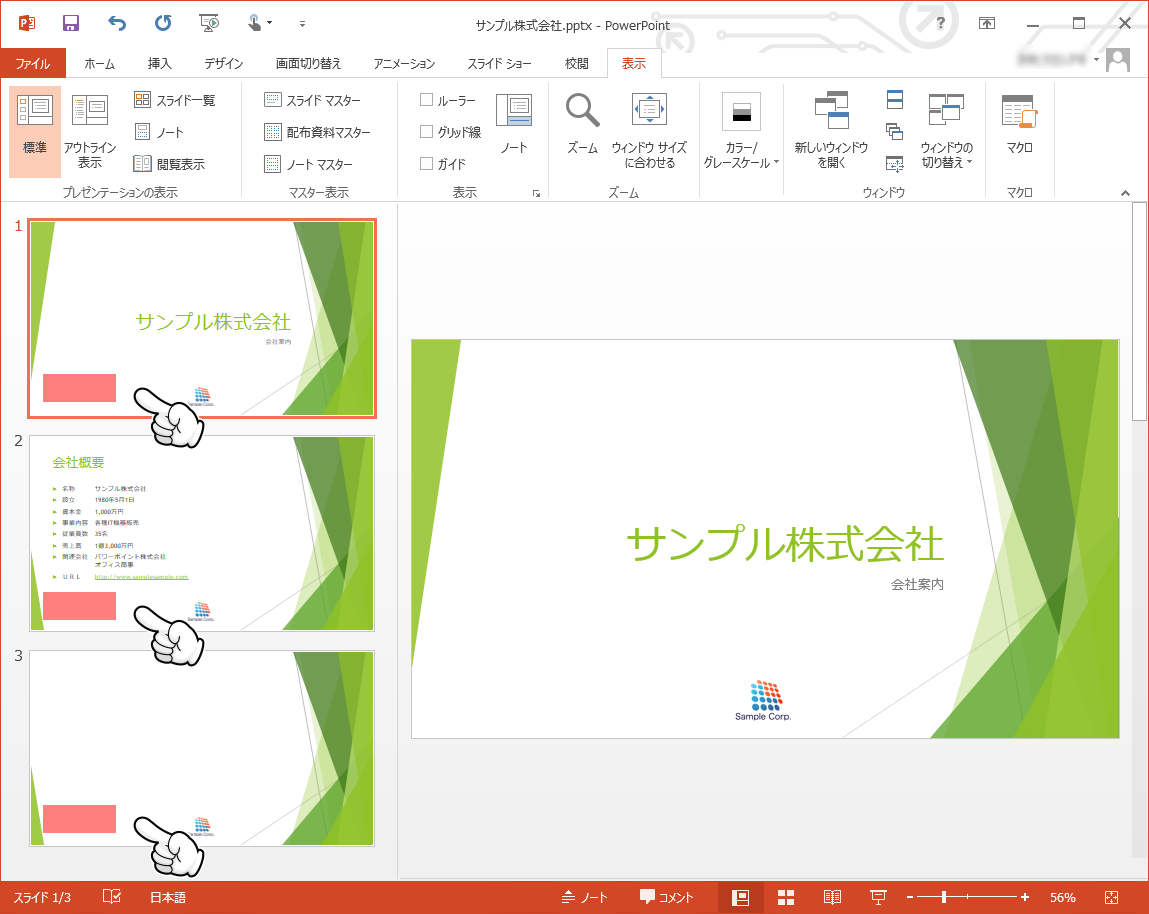Fit slide to window (ウィンドウ サイズに合わせる)
1149x914 pixels.
pyautogui.click(x=649, y=132)
